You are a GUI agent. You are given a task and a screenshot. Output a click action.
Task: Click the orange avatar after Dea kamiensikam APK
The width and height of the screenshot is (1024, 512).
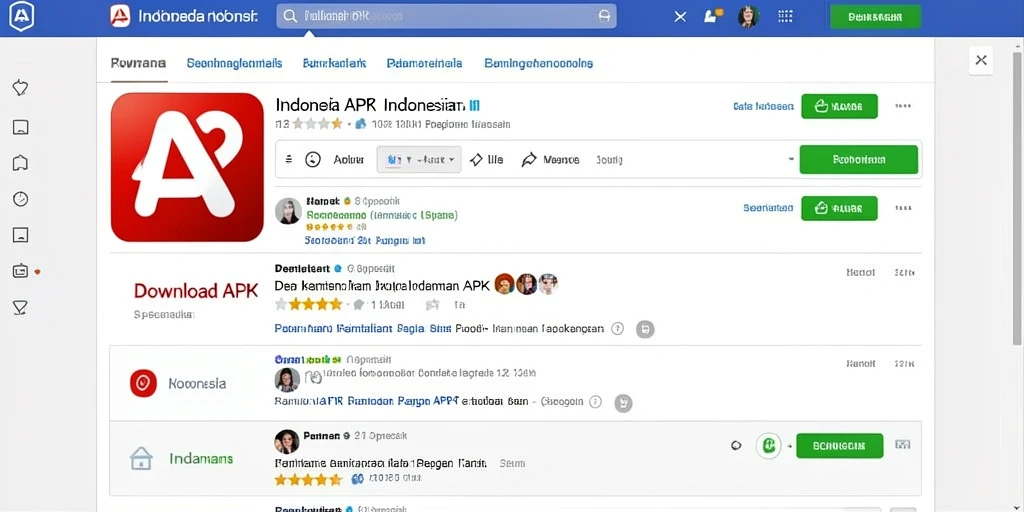505,284
